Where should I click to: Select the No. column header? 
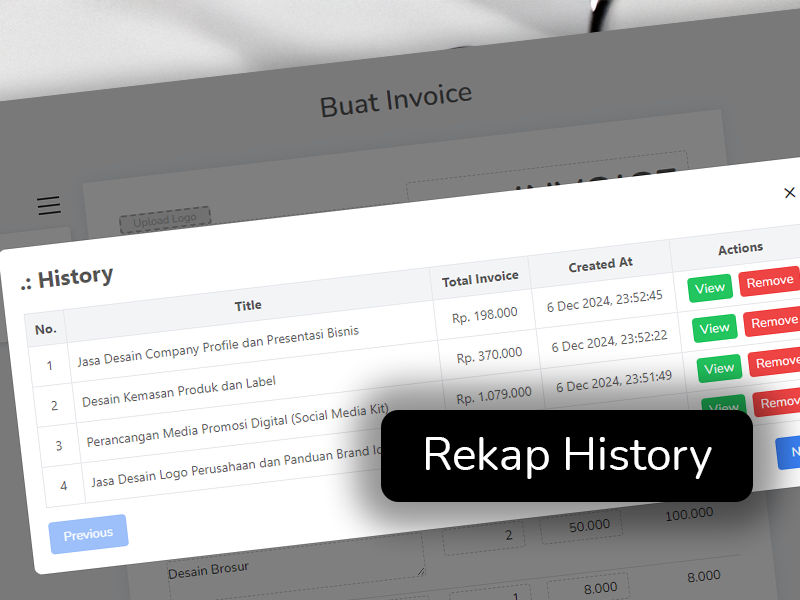[45, 330]
